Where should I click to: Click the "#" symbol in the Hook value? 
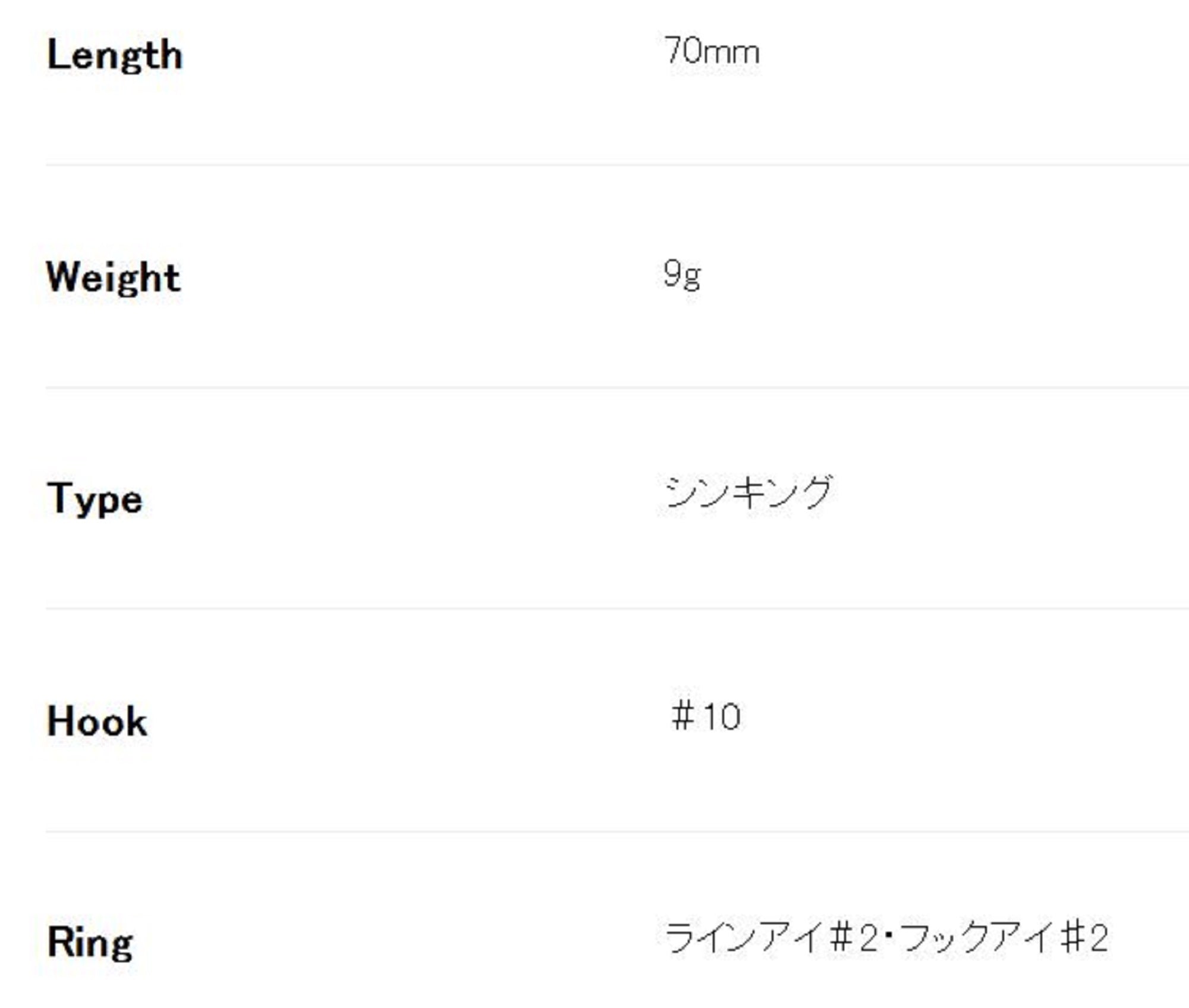click(683, 716)
